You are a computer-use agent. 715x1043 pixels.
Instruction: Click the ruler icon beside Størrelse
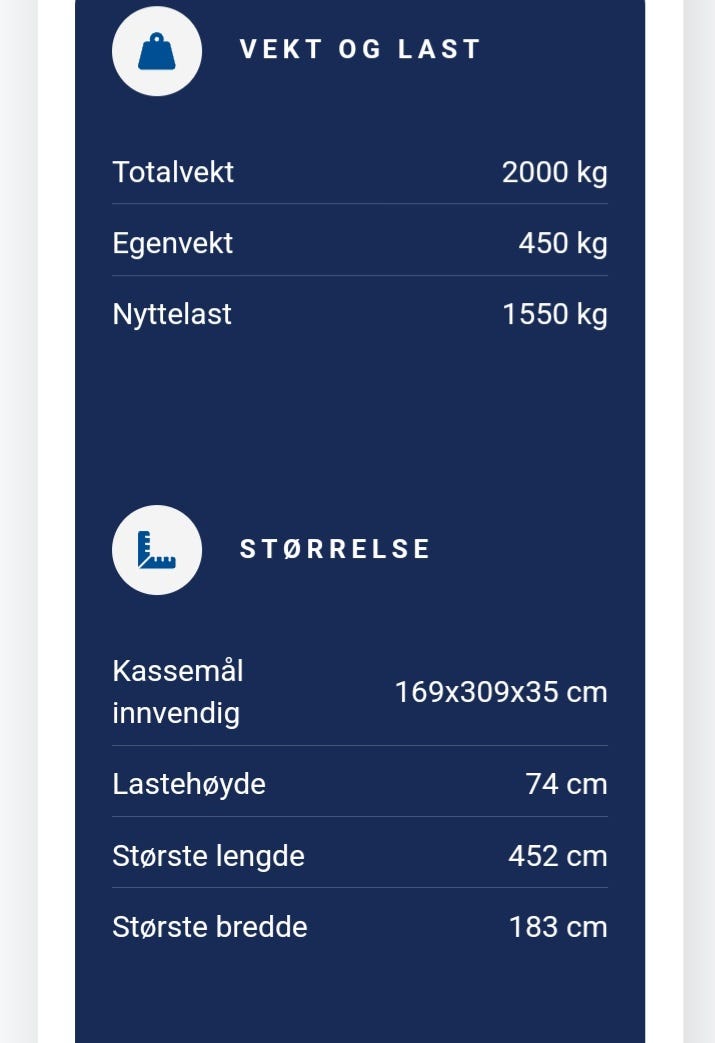157,549
